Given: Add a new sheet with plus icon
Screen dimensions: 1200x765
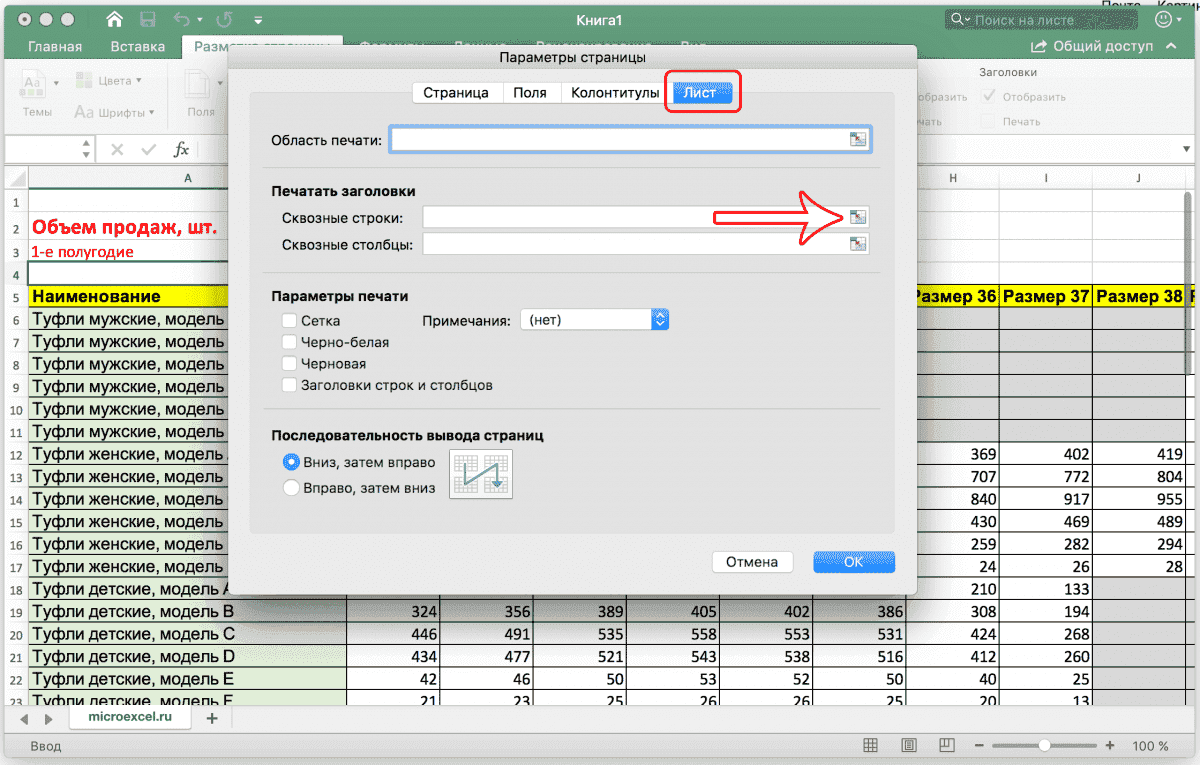Looking at the screenshot, I should point(211,718).
